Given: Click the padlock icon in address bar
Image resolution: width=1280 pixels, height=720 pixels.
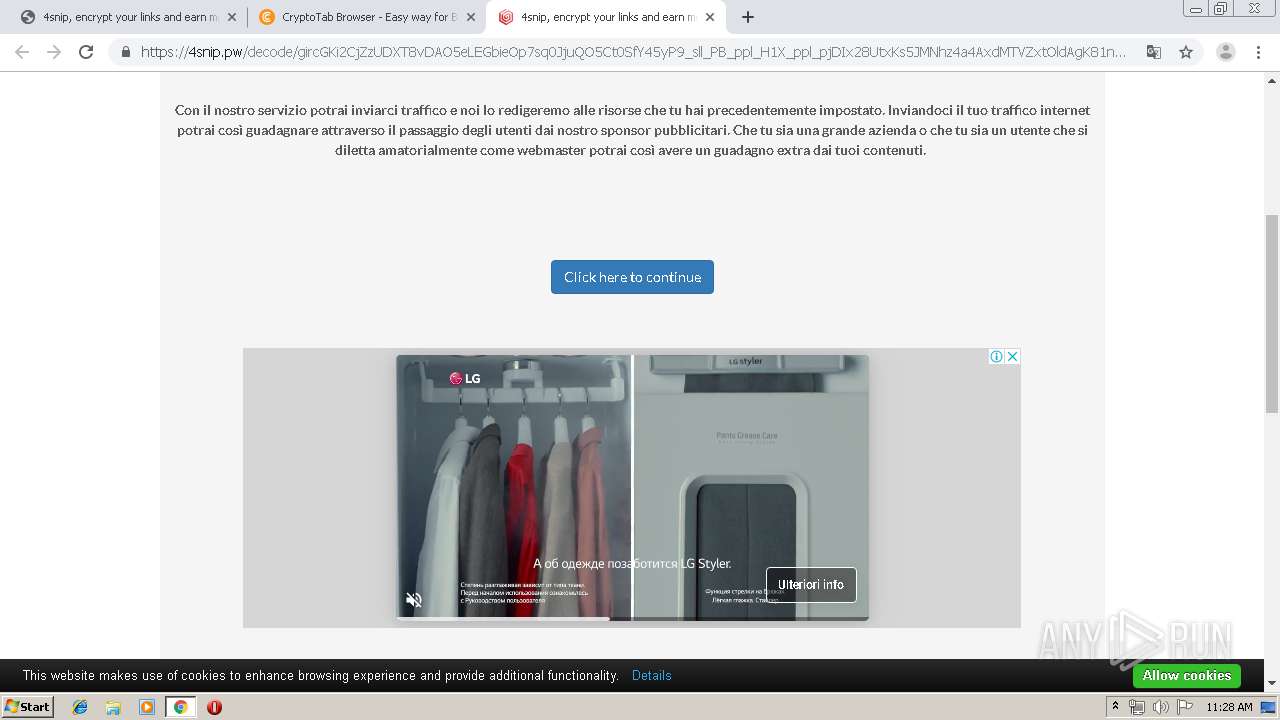Looking at the screenshot, I should (x=125, y=52).
